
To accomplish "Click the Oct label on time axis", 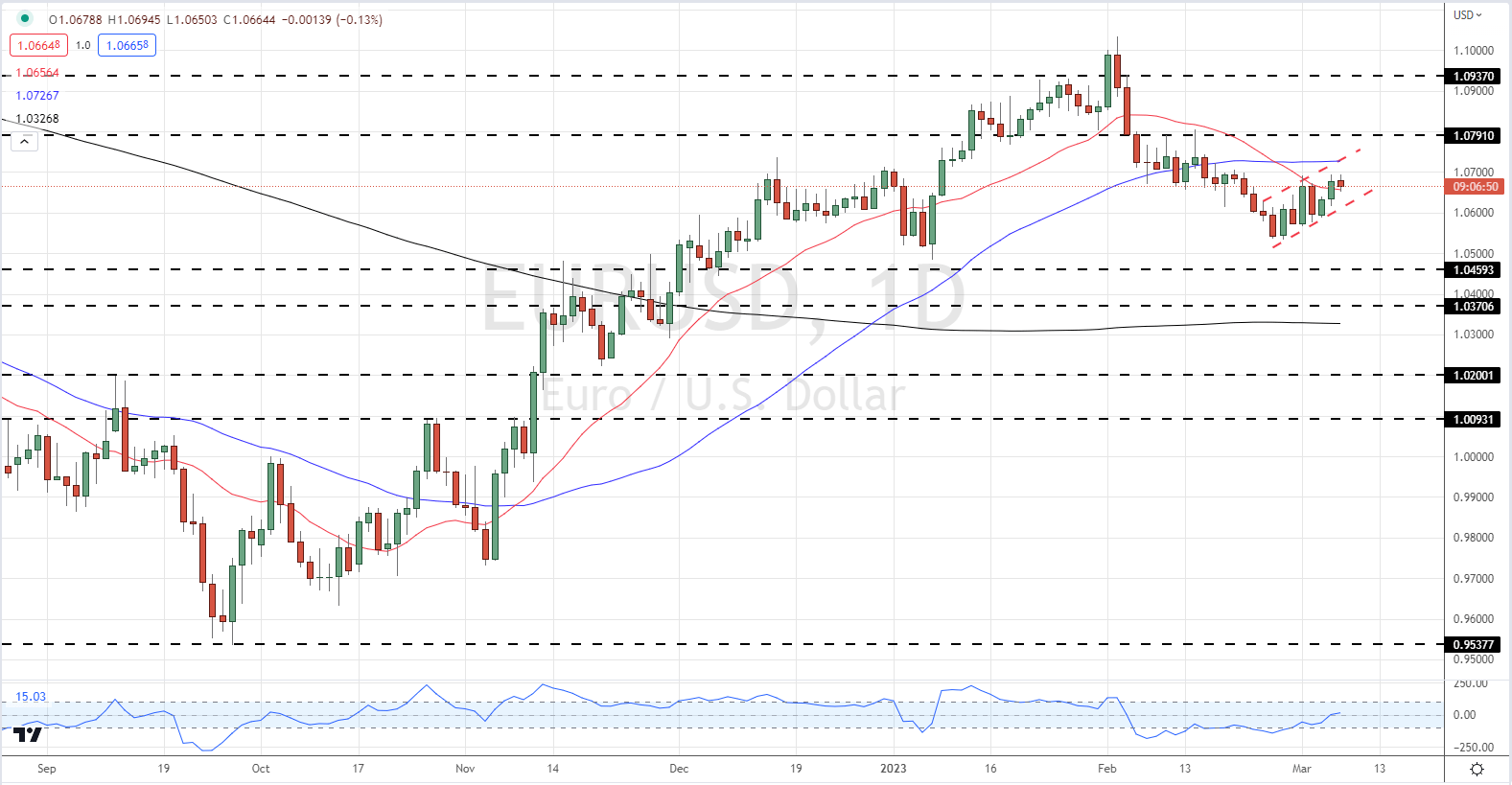I will tap(260, 769).
